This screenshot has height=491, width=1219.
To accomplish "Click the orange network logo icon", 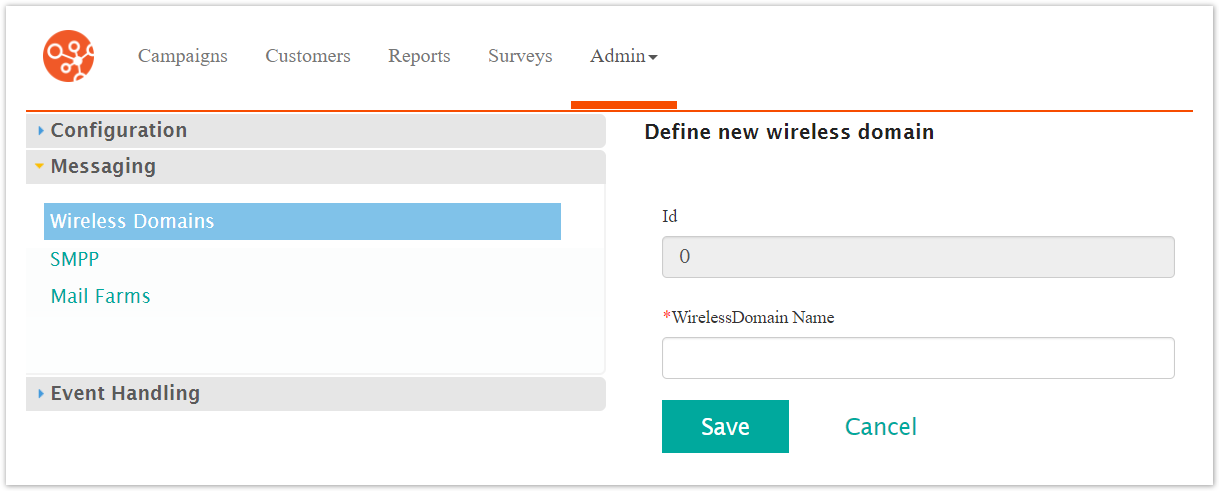I will pos(69,56).
